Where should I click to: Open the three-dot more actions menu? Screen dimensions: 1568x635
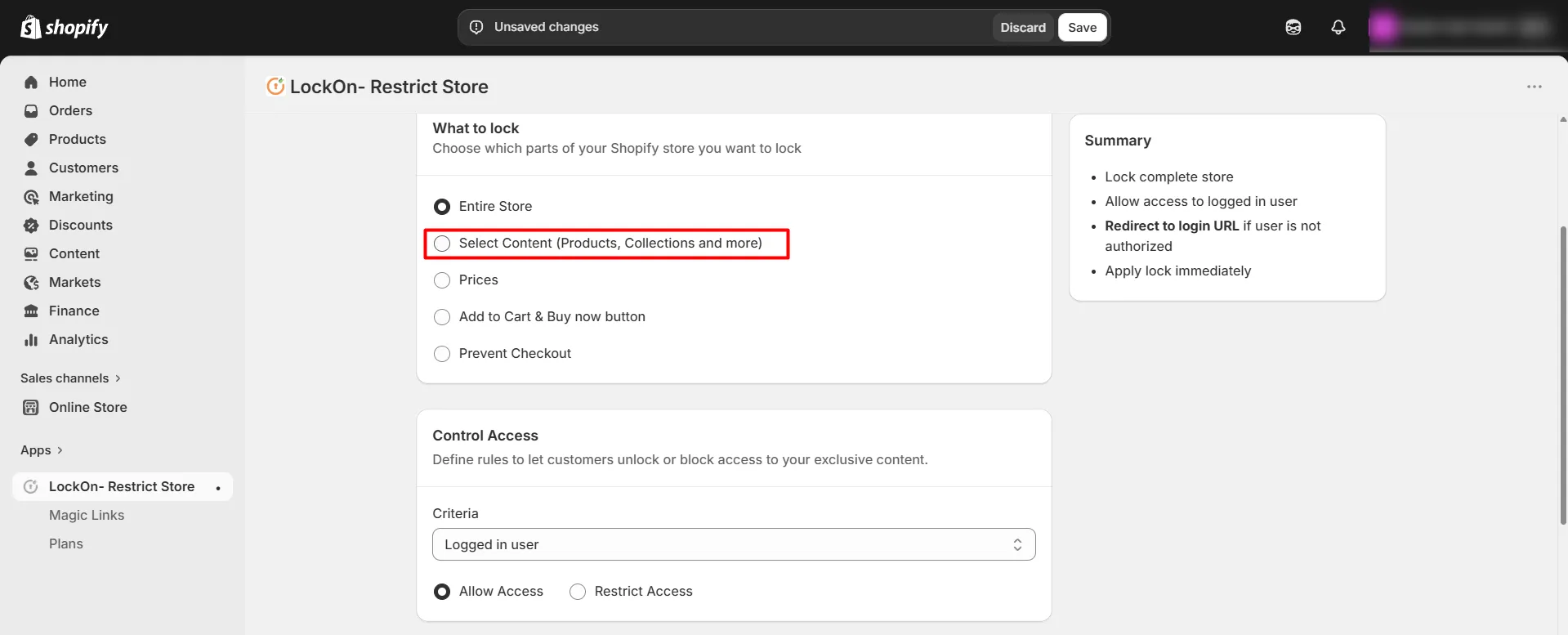1534,87
